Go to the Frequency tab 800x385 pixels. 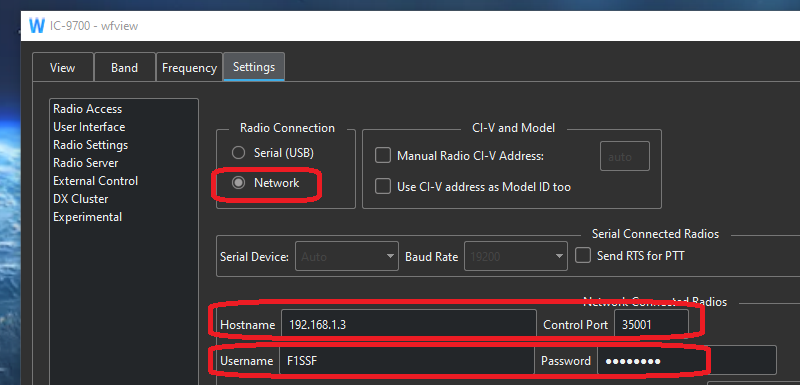tap(189, 68)
